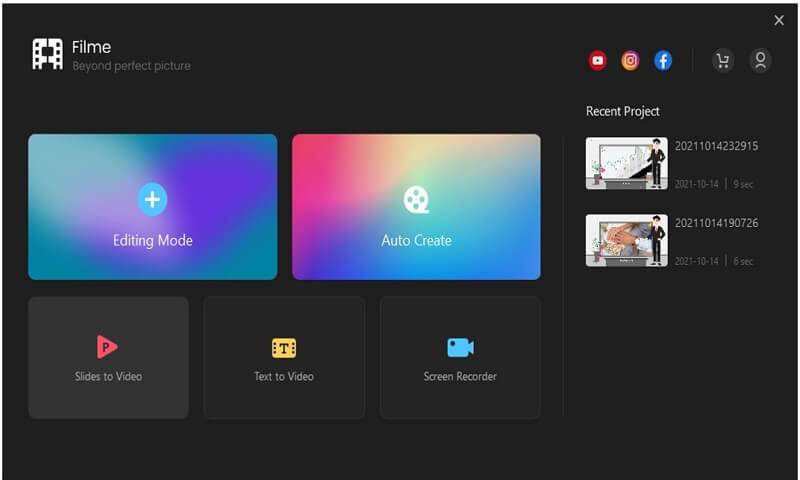Viewport: 800px width, 480px height.
Task: Close the Filme launcher window
Action: coord(779,20)
